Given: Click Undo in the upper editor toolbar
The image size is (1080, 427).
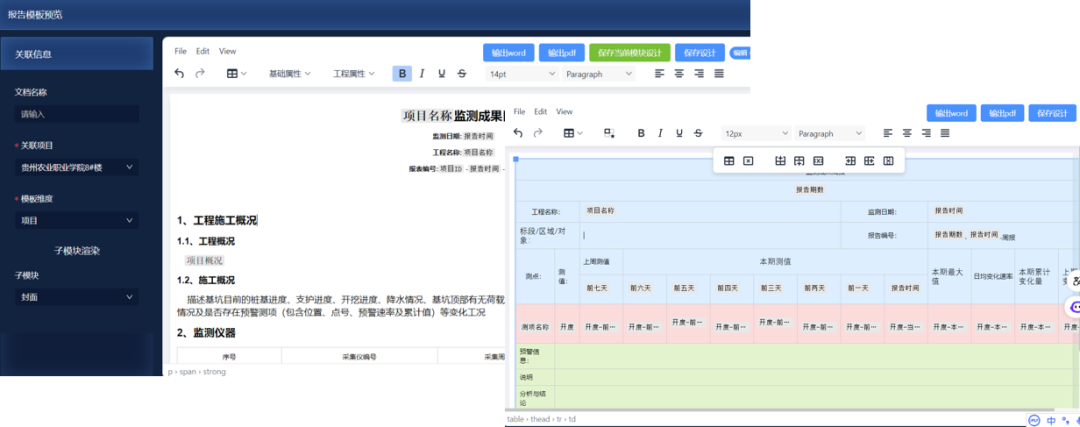Looking at the screenshot, I should click(x=179, y=74).
